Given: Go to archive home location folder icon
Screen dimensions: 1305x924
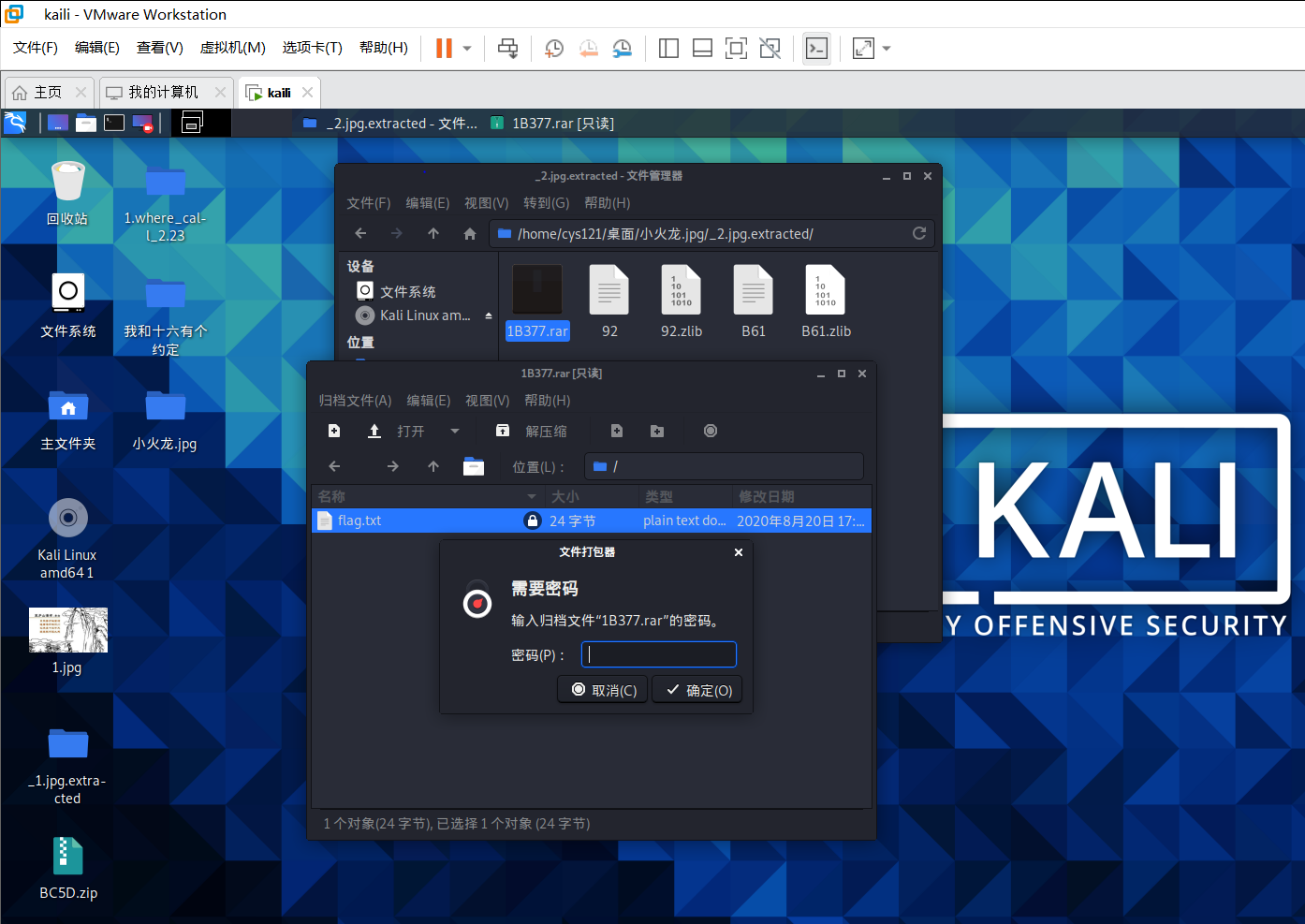Looking at the screenshot, I should (474, 466).
